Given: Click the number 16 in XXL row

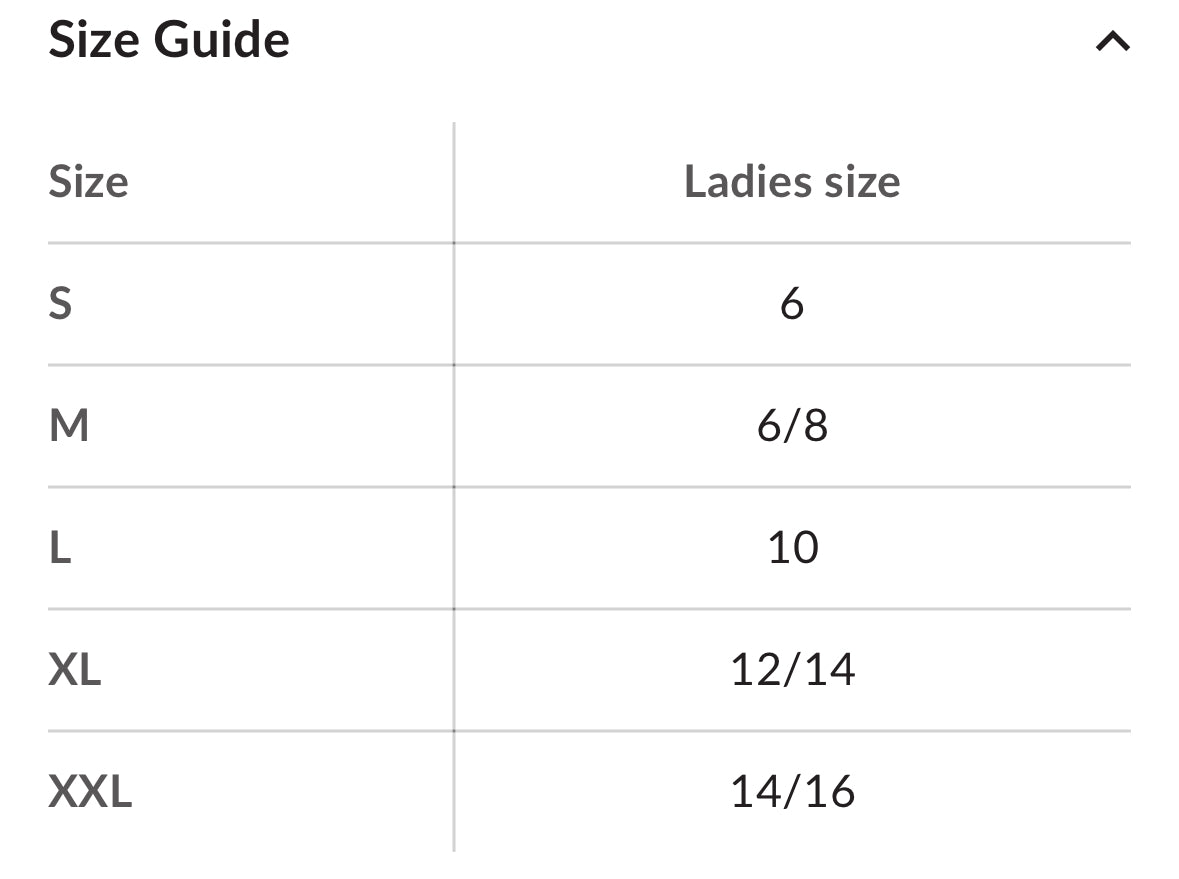Looking at the screenshot, I should pyautogui.click(x=830, y=791).
